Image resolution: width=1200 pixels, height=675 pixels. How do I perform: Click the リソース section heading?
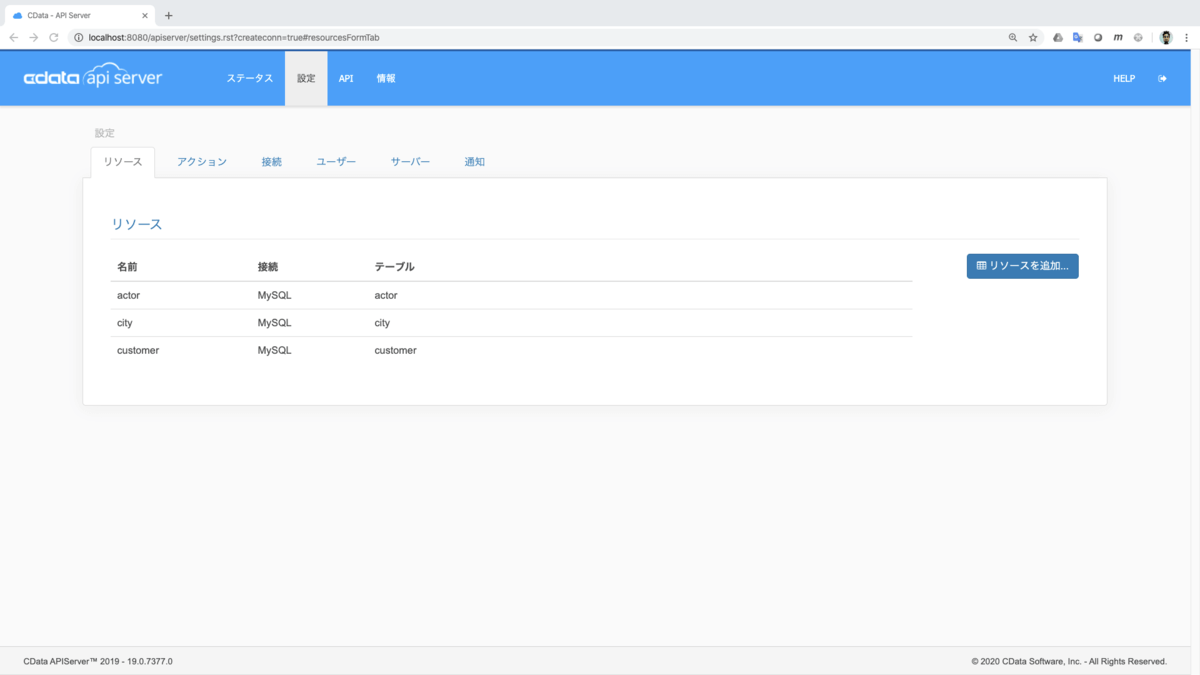137,224
